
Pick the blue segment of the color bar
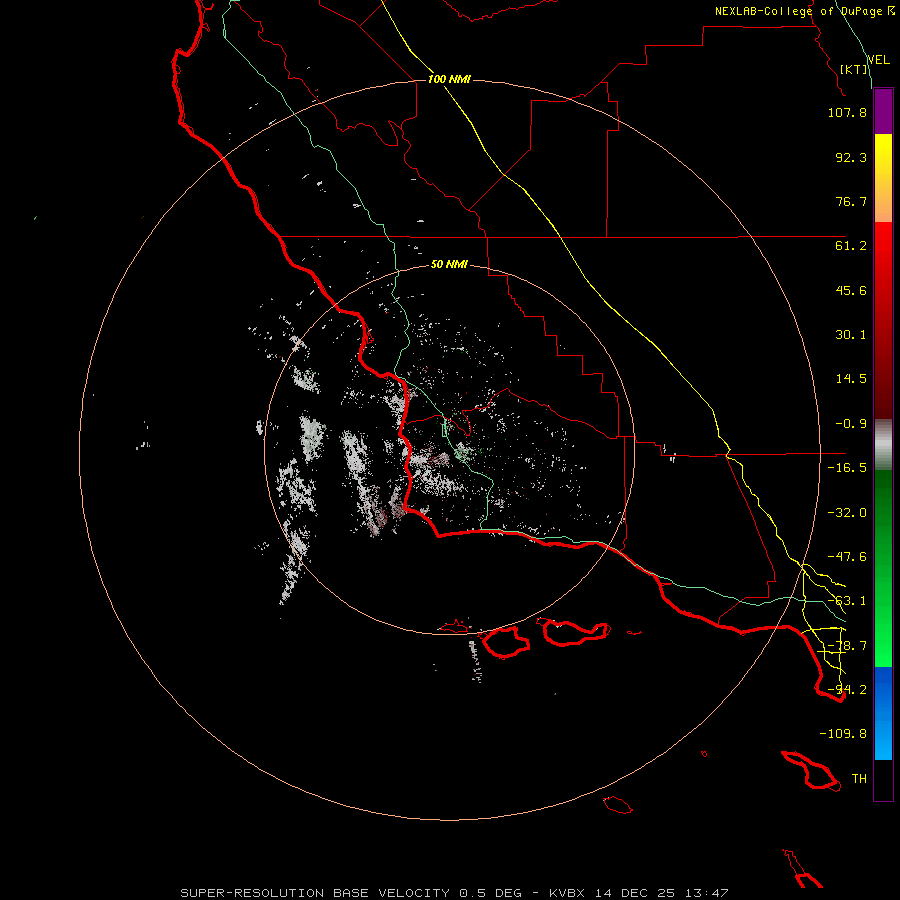click(883, 713)
